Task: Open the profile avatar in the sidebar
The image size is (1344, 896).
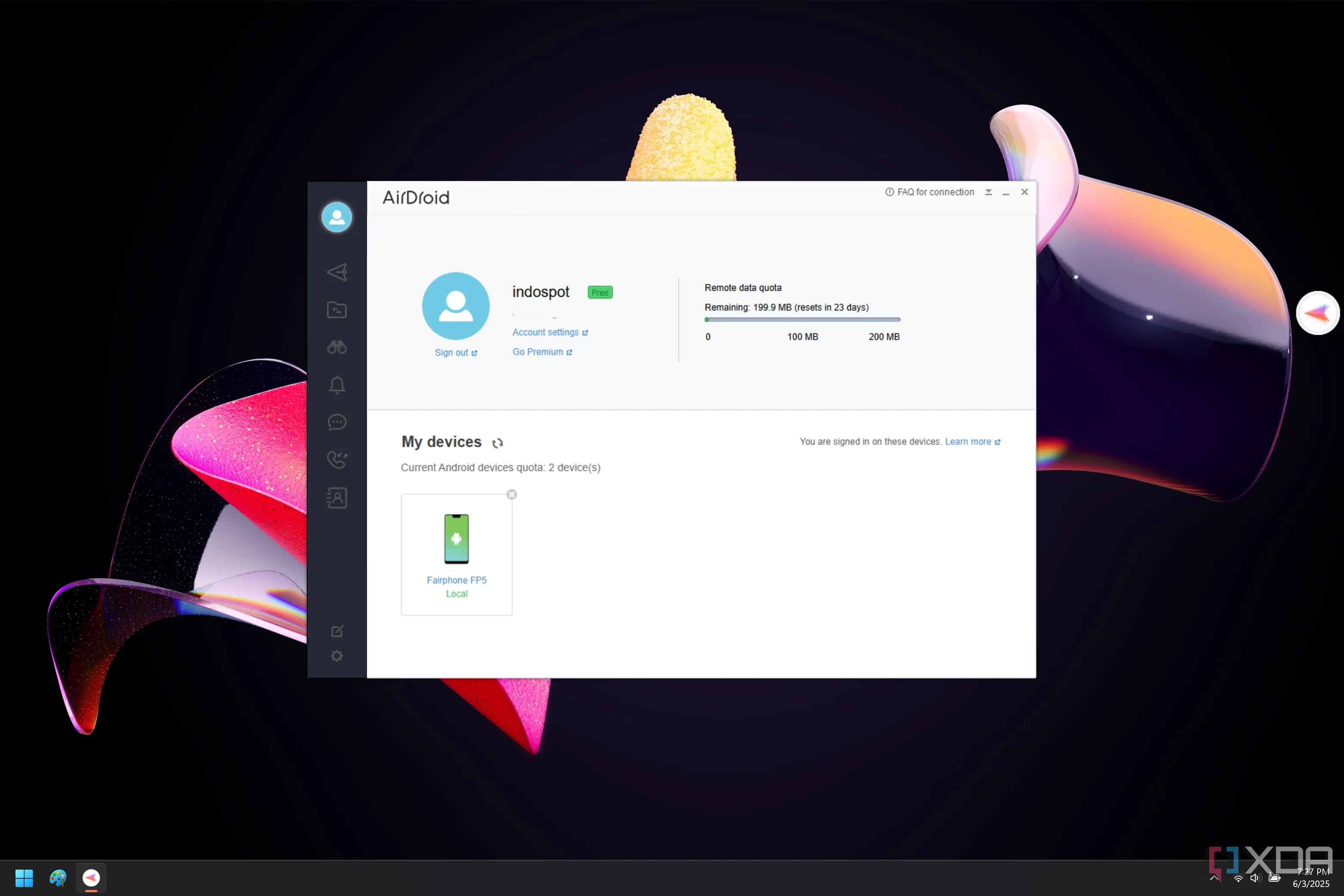Action: tap(336, 217)
